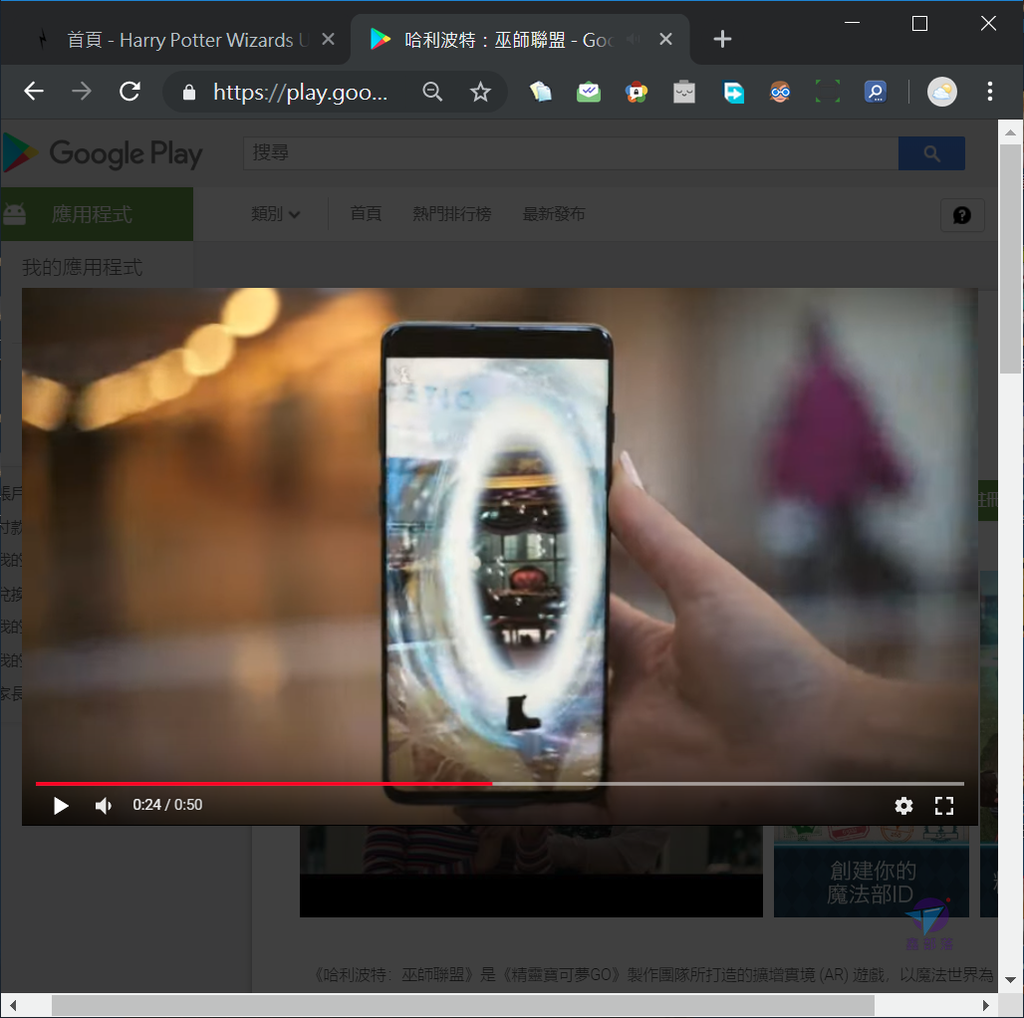Play the video in the overlay

[61, 806]
